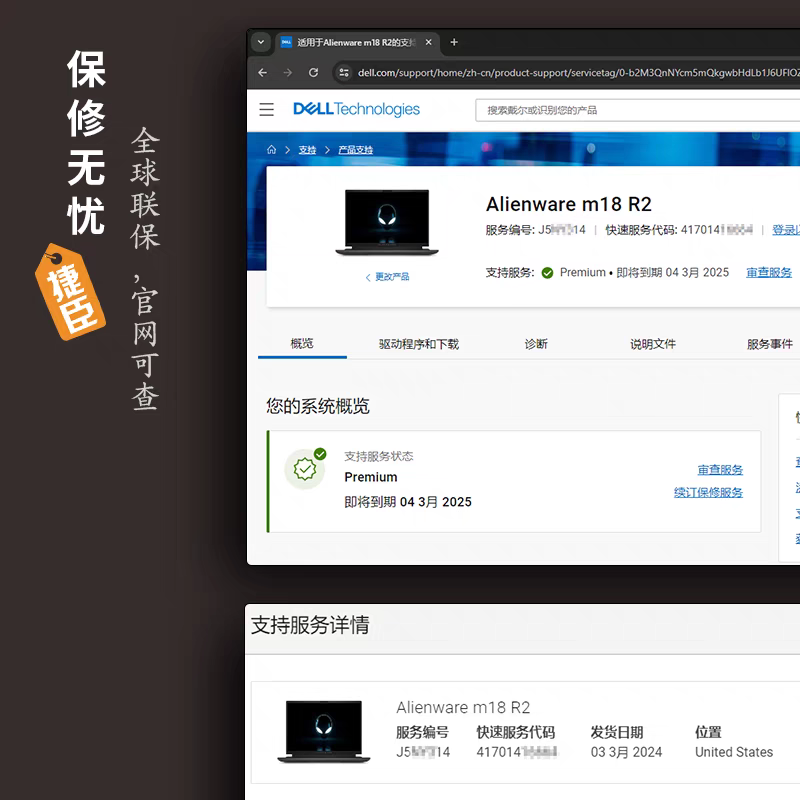Click the support status badge icon
Viewport: 800px width, 800px height.
pyautogui.click(x=305, y=468)
